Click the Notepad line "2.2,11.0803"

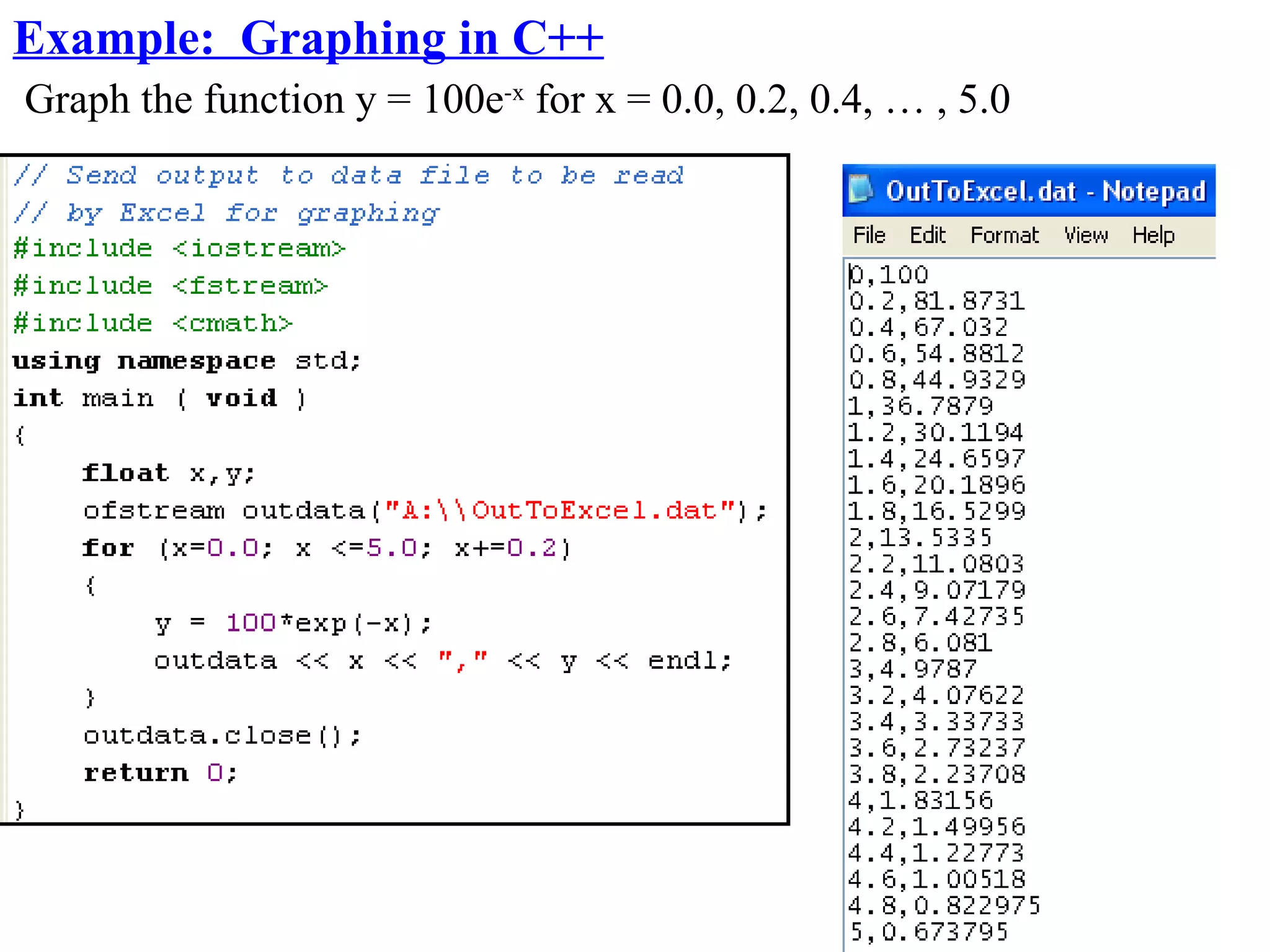click(936, 565)
